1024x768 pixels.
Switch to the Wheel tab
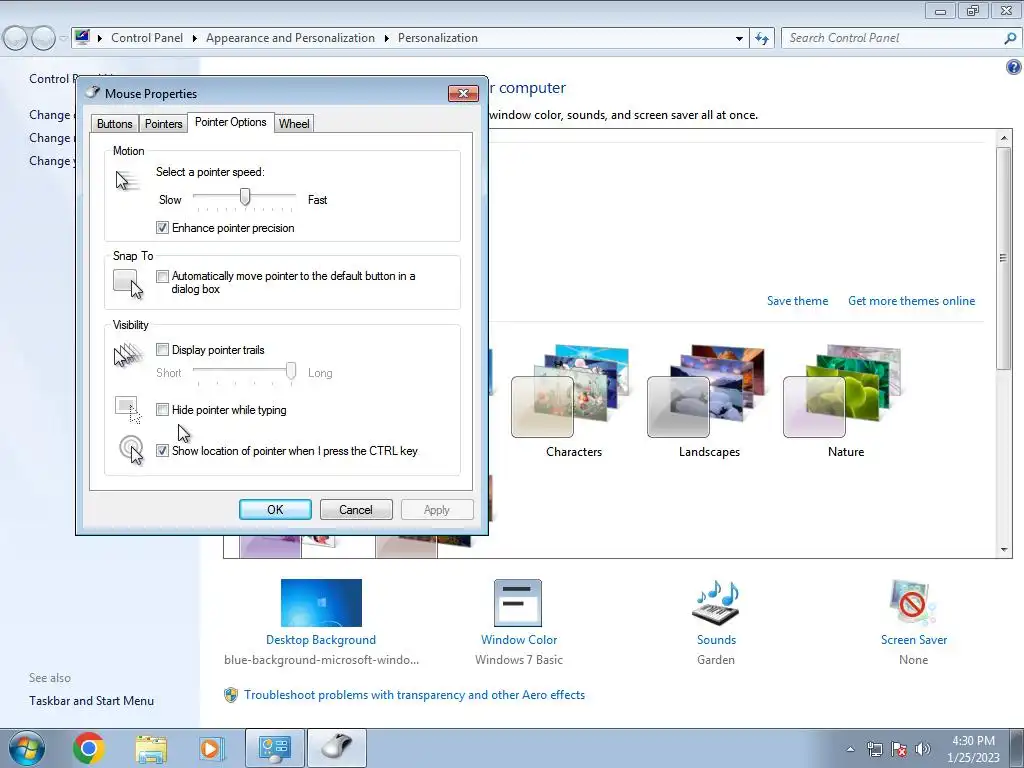pyautogui.click(x=294, y=123)
